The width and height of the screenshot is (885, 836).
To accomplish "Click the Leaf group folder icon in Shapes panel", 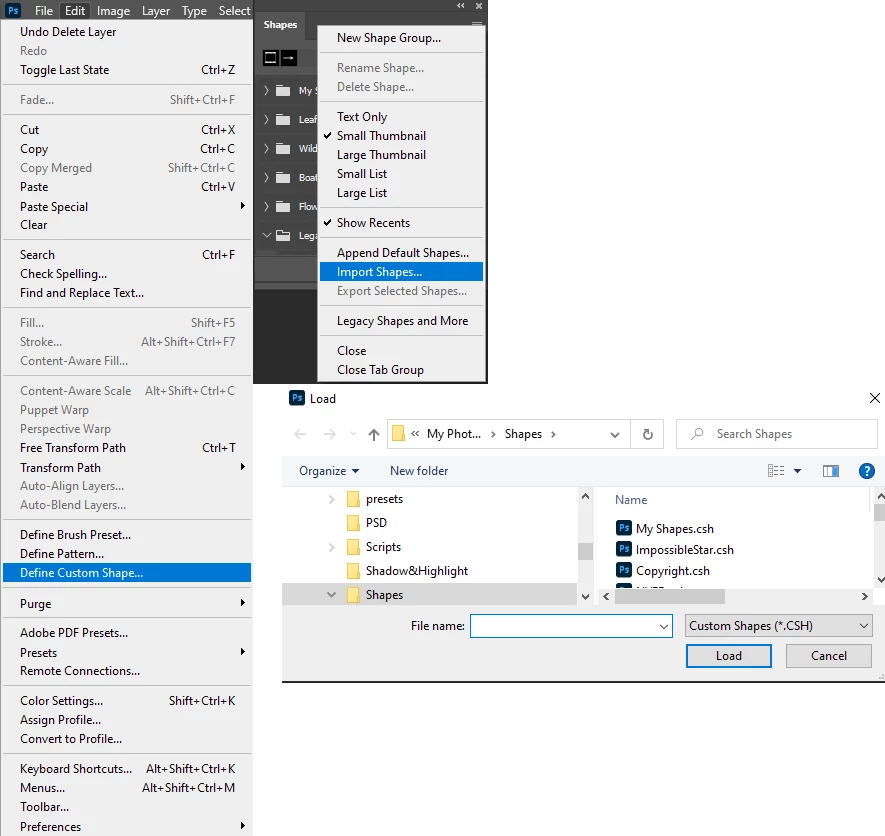I will click(283, 119).
